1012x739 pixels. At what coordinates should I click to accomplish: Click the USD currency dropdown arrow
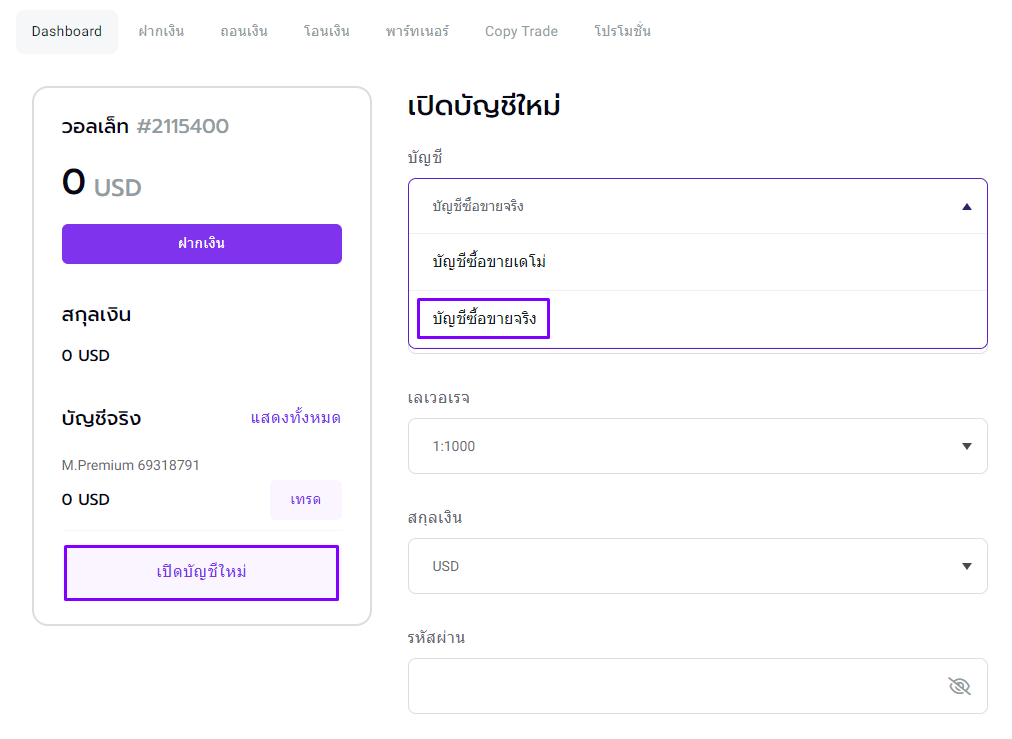tap(967, 566)
